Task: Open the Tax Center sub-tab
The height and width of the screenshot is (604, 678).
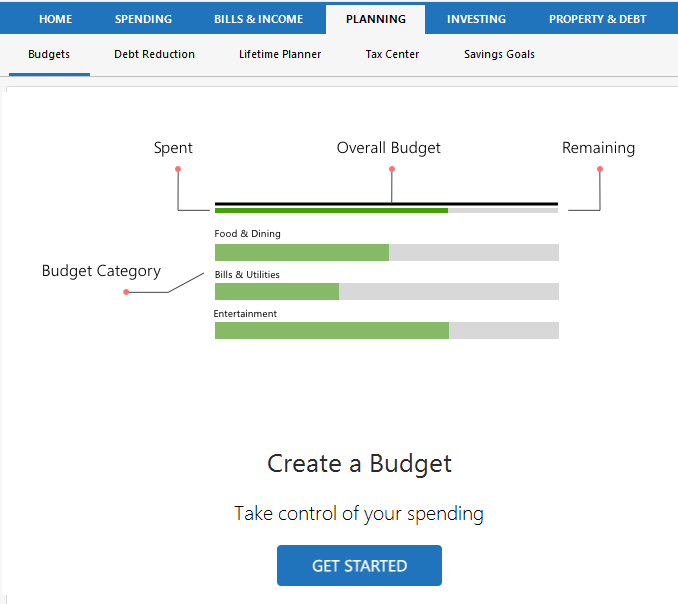Action: (x=392, y=54)
